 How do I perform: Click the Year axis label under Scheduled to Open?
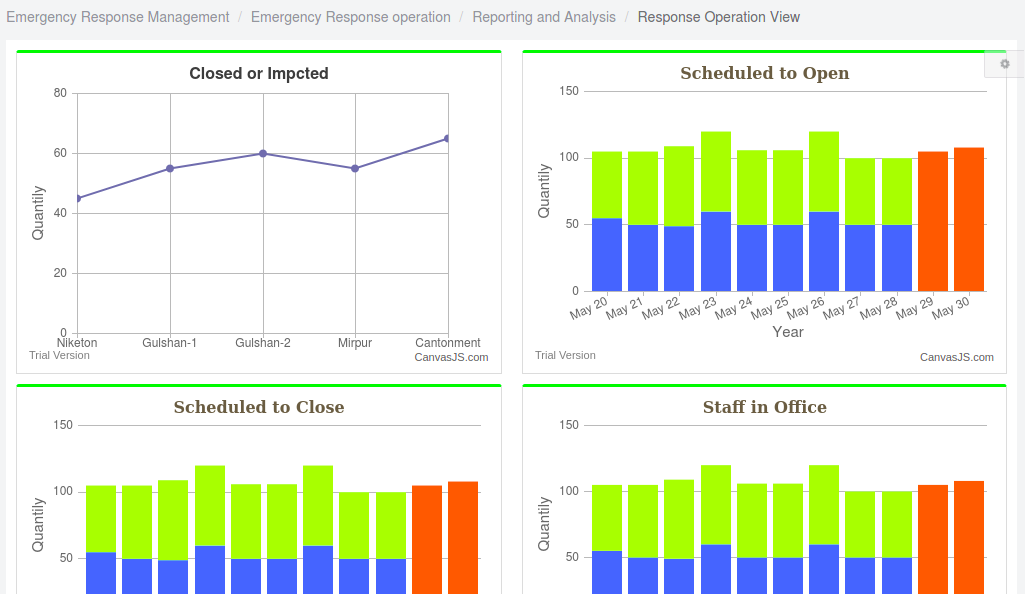click(x=787, y=332)
